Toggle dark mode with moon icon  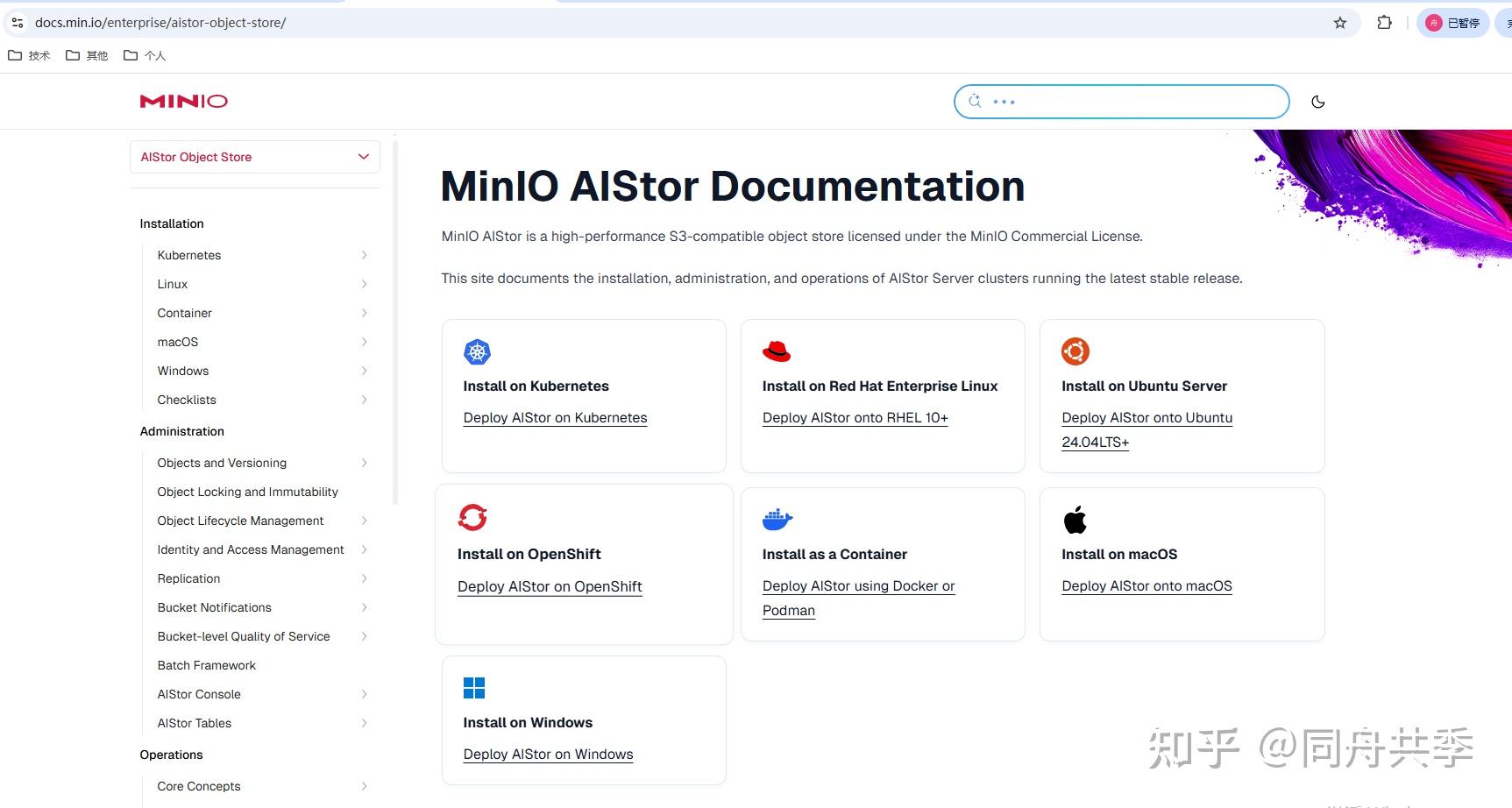1317,102
